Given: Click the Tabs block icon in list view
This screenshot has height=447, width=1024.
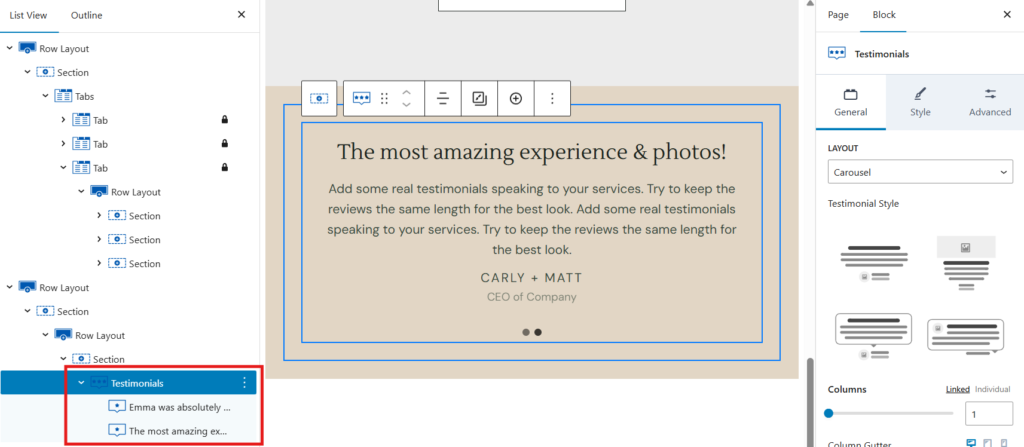Looking at the screenshot, I should [x=63, y=96].
